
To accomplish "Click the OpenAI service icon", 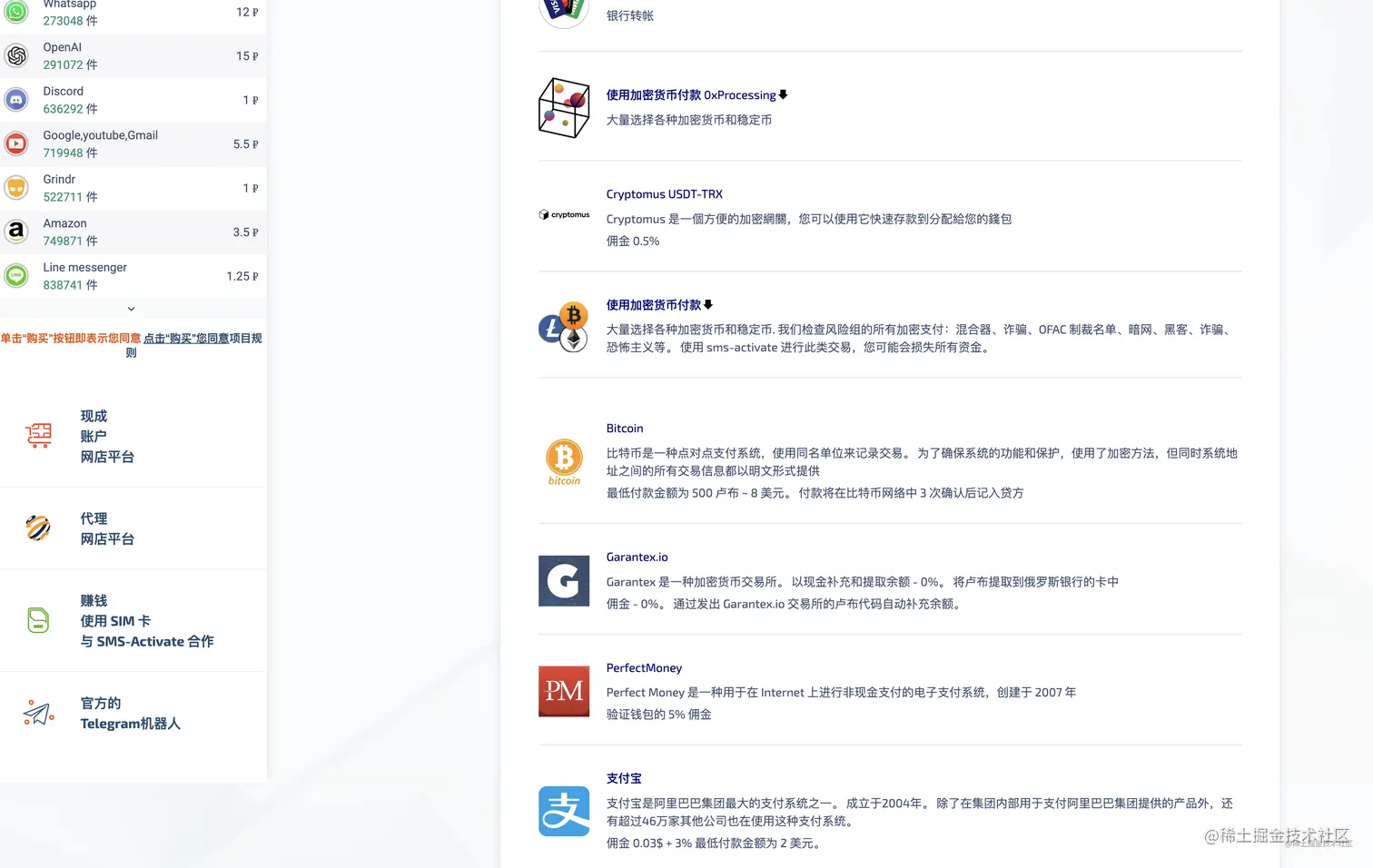I will pos(16,56).
